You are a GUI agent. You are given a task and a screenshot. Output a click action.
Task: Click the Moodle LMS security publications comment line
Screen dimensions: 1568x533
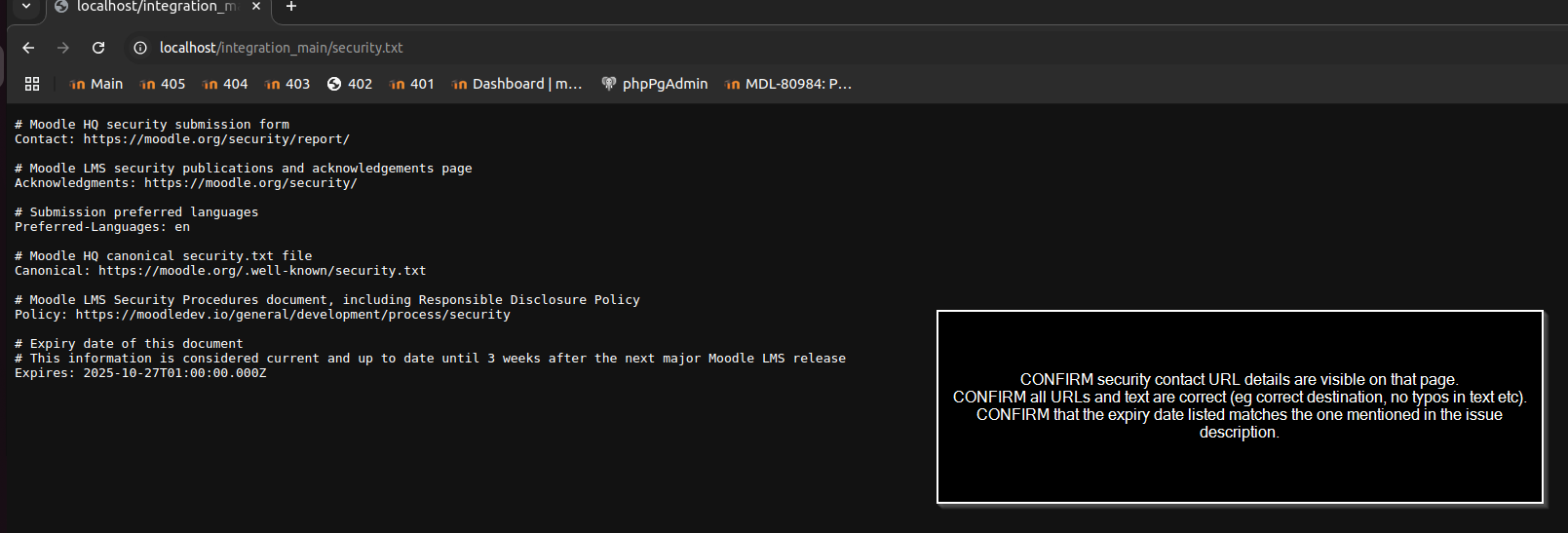tap(244, 169)
